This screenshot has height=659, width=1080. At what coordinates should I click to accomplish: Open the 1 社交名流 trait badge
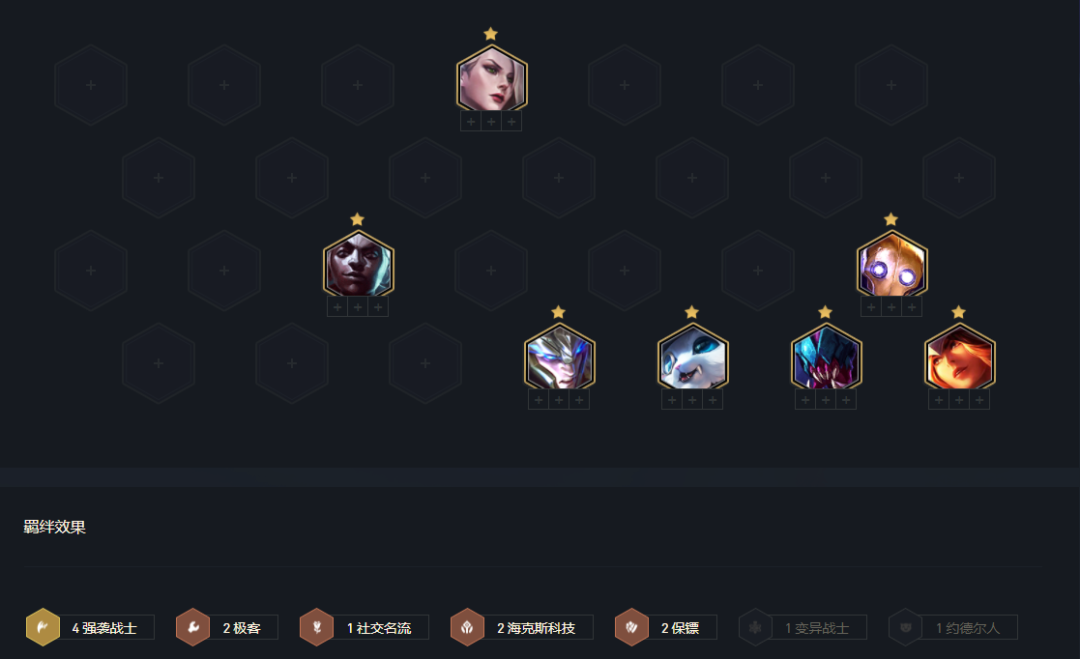point(364,627)
